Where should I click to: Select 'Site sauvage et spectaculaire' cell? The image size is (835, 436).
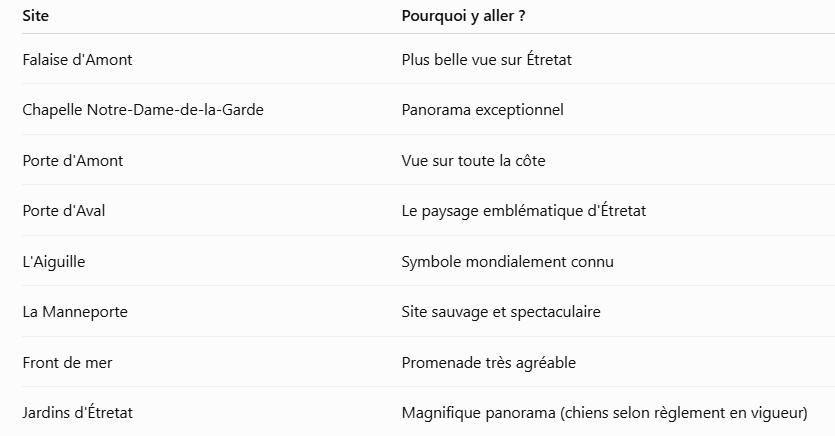501,312
